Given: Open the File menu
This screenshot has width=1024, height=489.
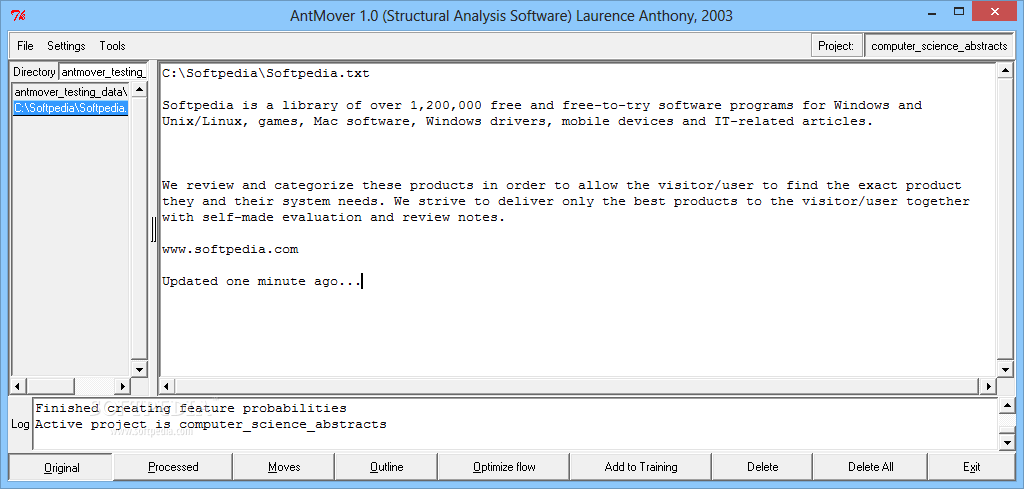Looking at the screenshot, I should coord(25,46).
